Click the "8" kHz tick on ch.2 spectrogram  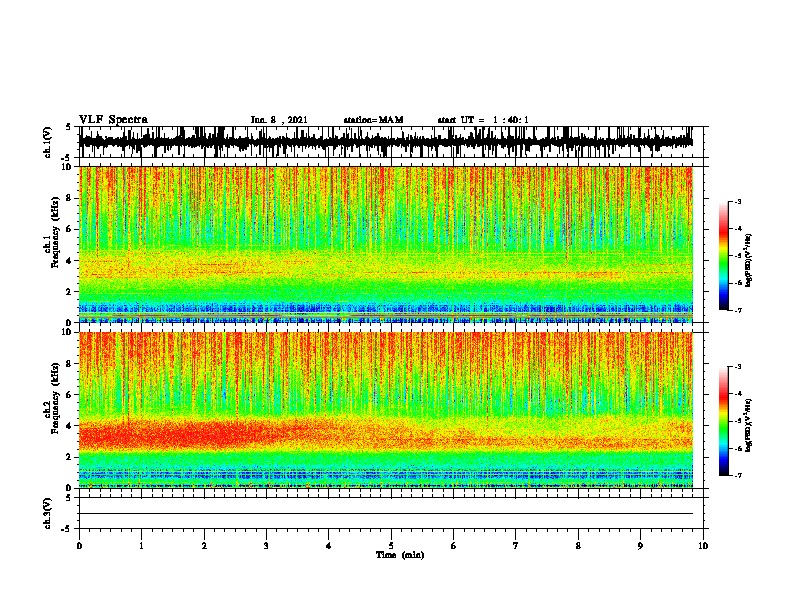71,364
